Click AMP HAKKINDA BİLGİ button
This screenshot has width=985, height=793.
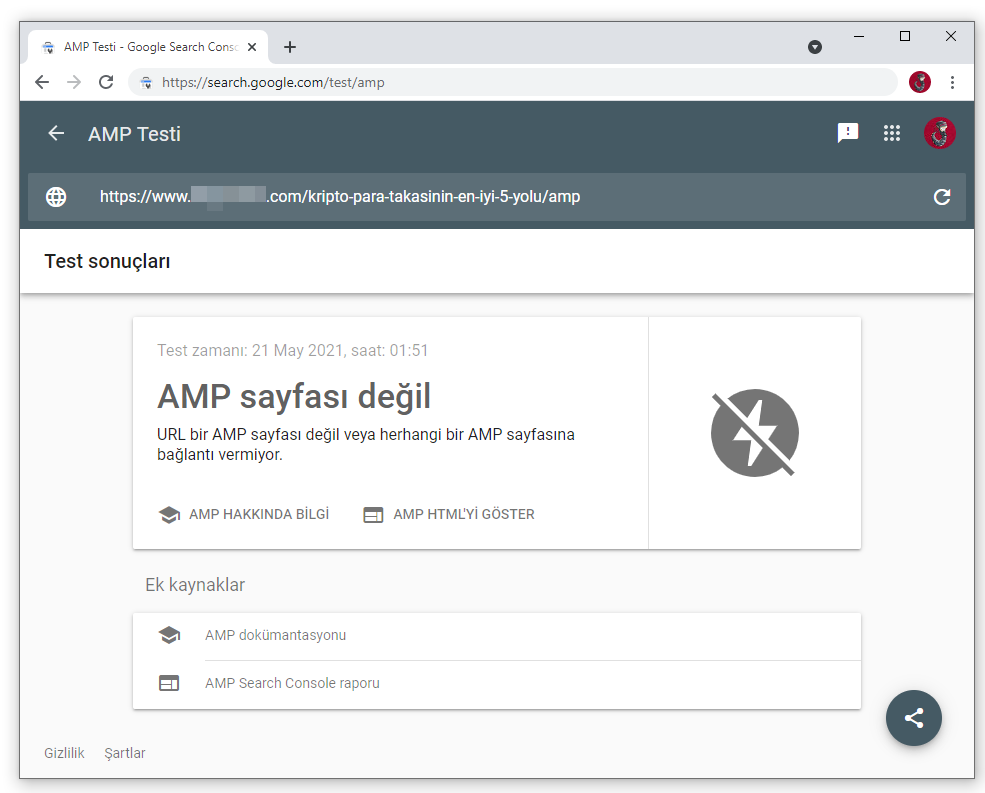[244, 515]
